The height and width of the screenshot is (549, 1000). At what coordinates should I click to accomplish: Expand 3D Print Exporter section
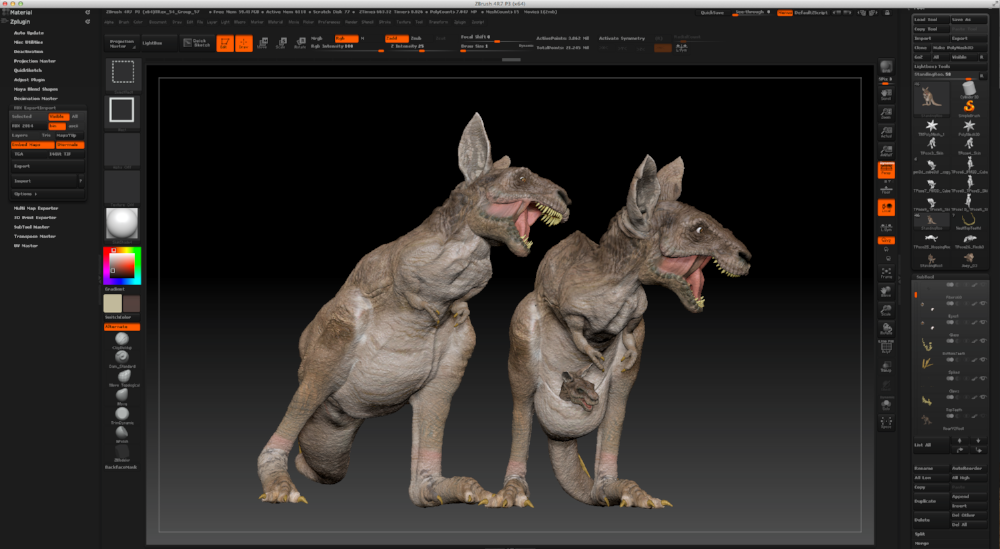coord(36,217)
